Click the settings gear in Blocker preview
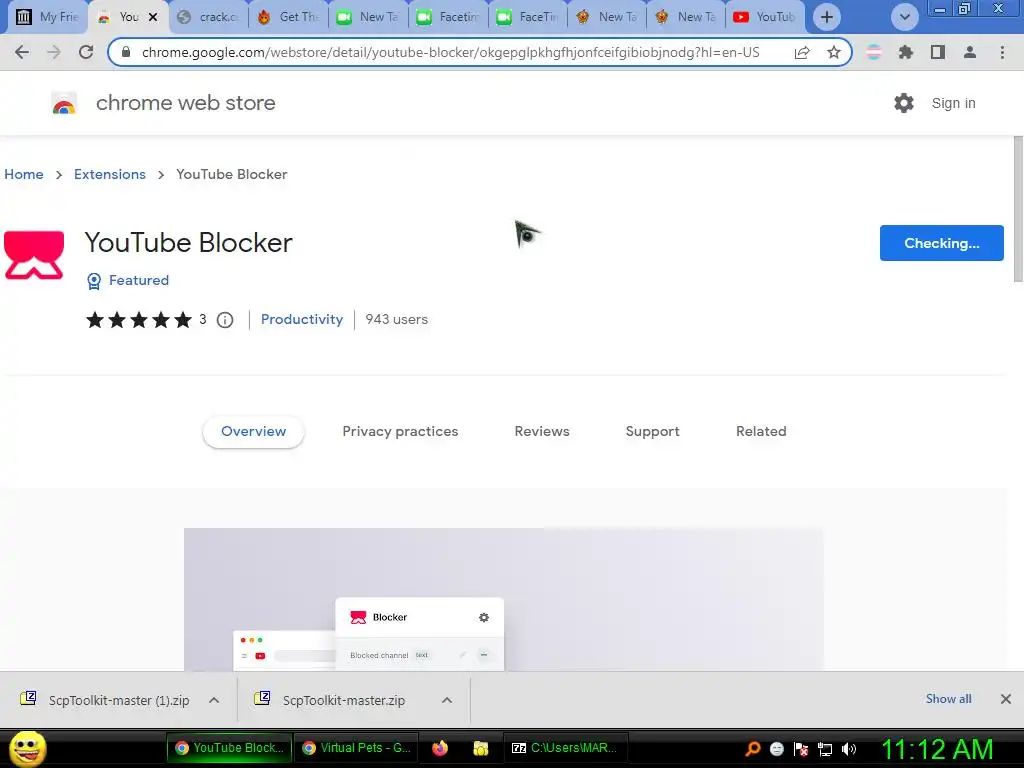This screenshot has height=768, width=1024. click(484, 617)
